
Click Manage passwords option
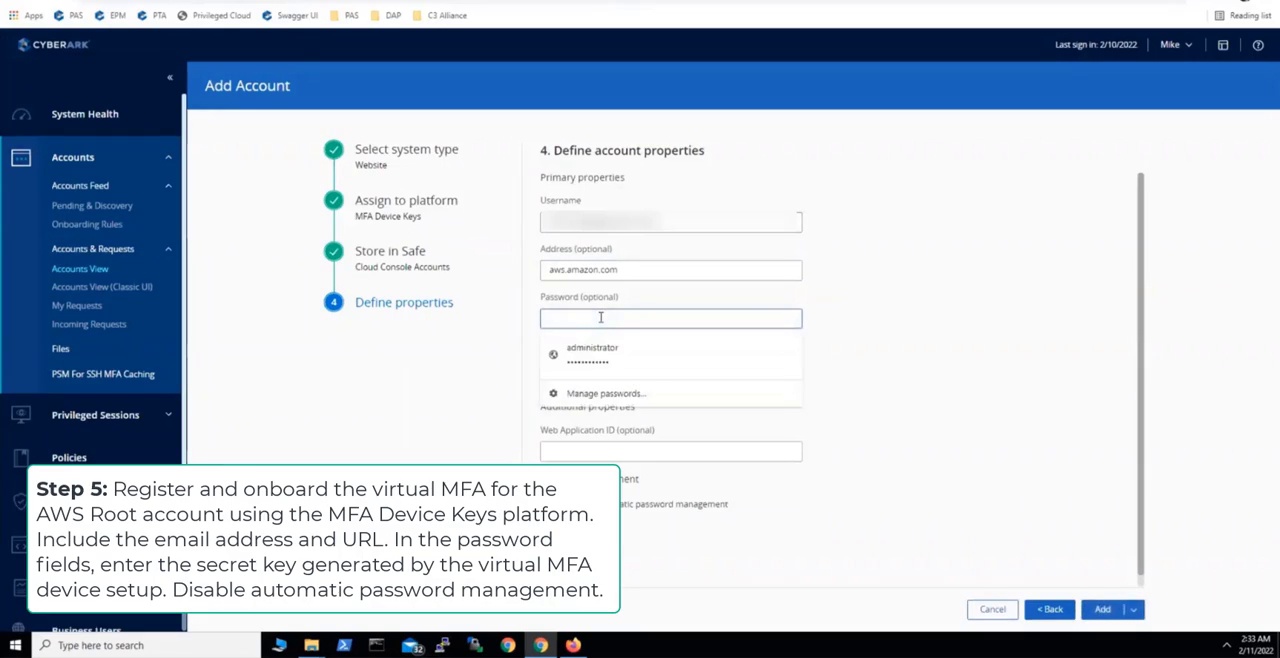point(671,393)
